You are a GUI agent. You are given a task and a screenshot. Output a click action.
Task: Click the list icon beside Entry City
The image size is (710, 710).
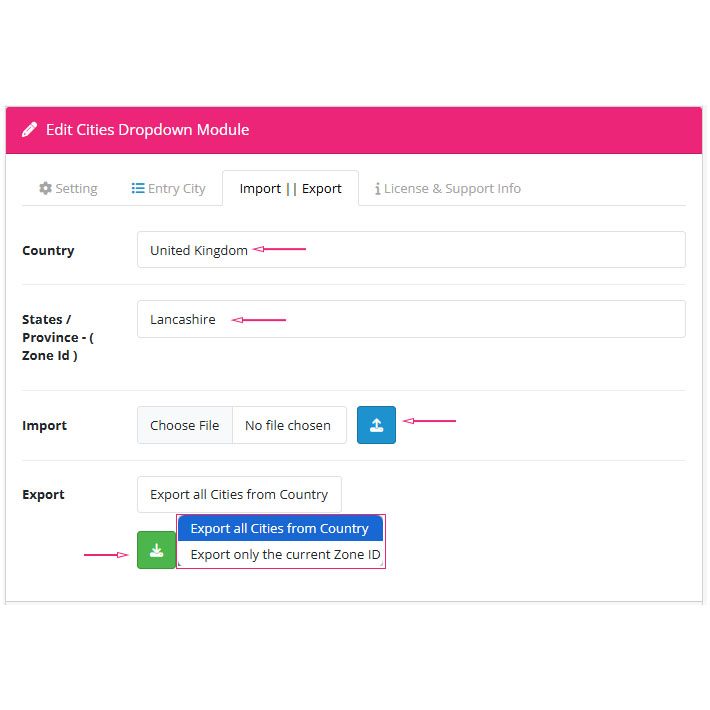(138, 188)
